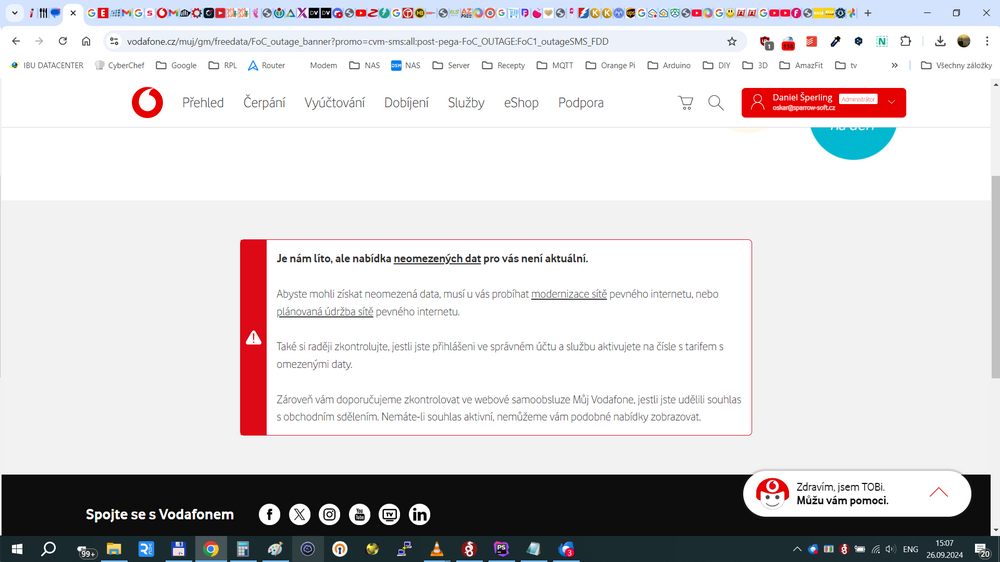This screenshot has width=1000, height=562.
Task: Open Router bookmark
Action: click(x=266, y=65)
